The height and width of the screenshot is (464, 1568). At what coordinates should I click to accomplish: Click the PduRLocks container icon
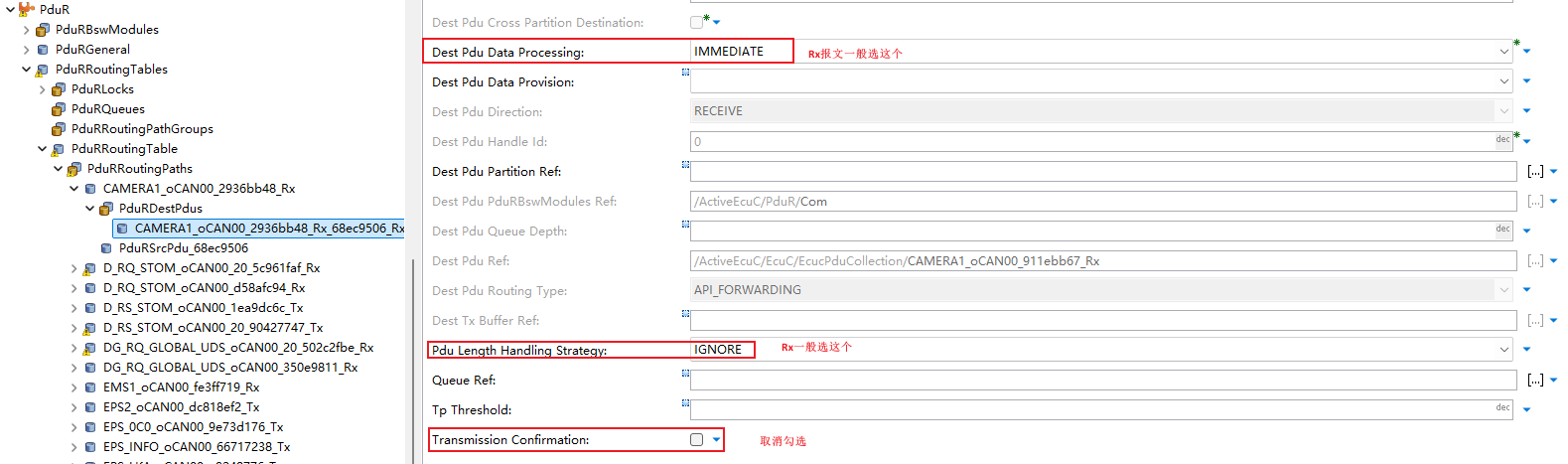59,89
